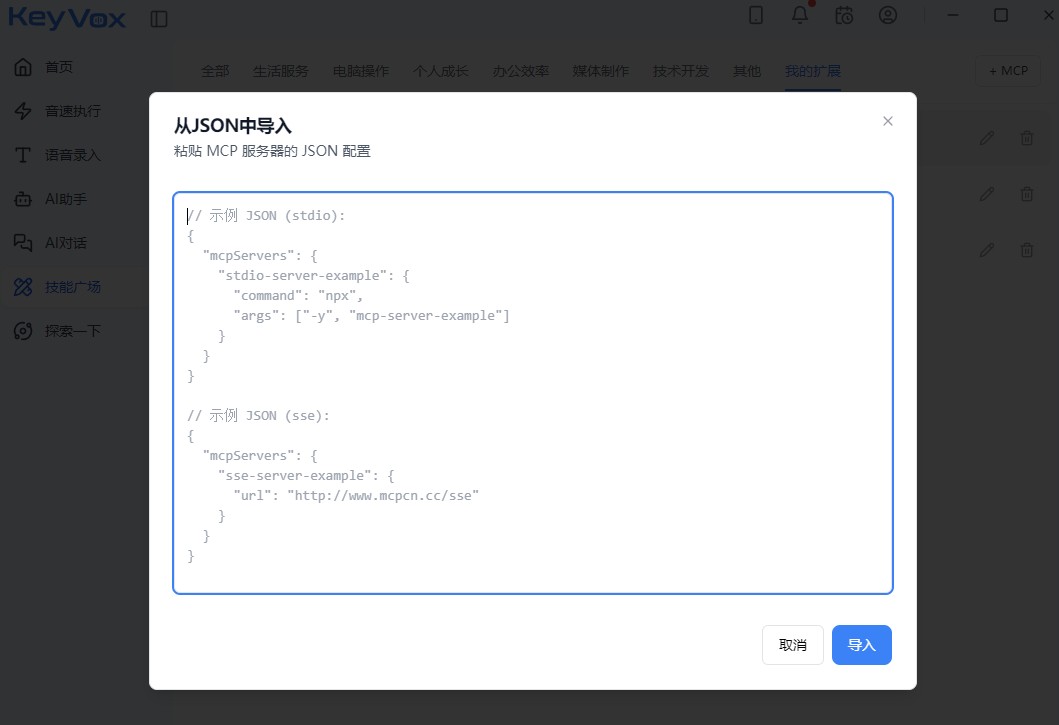1059x725 pixels.
Task: Open 探索一下 in the sidebar
Action: [x=74, y=330]
